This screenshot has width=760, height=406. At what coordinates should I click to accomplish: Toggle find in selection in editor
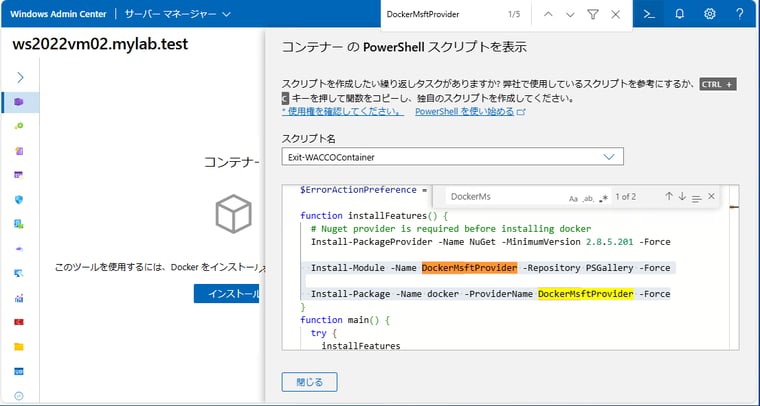pyautogui.click(x=697, y=198)
